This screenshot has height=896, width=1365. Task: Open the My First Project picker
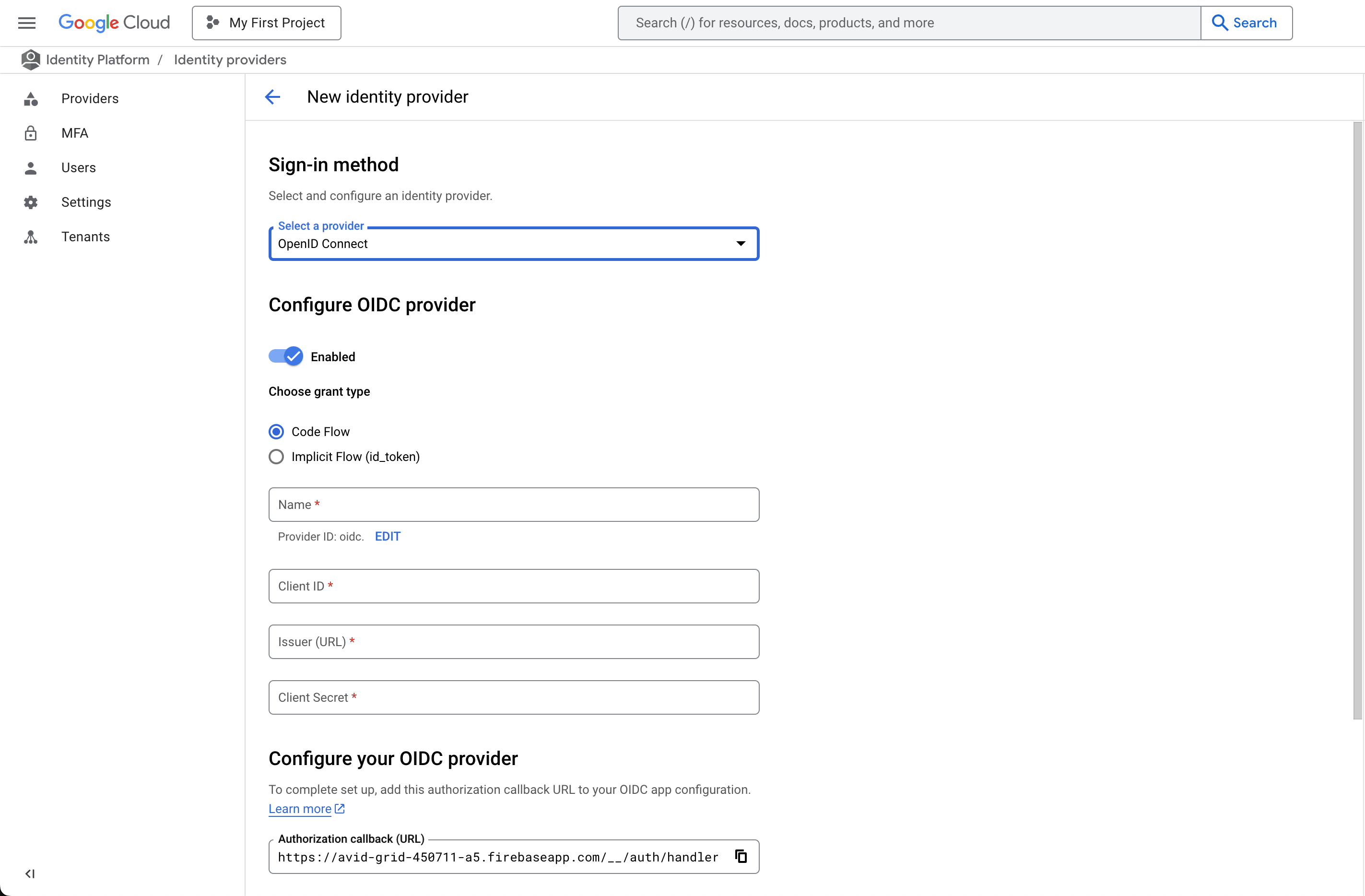266,23
